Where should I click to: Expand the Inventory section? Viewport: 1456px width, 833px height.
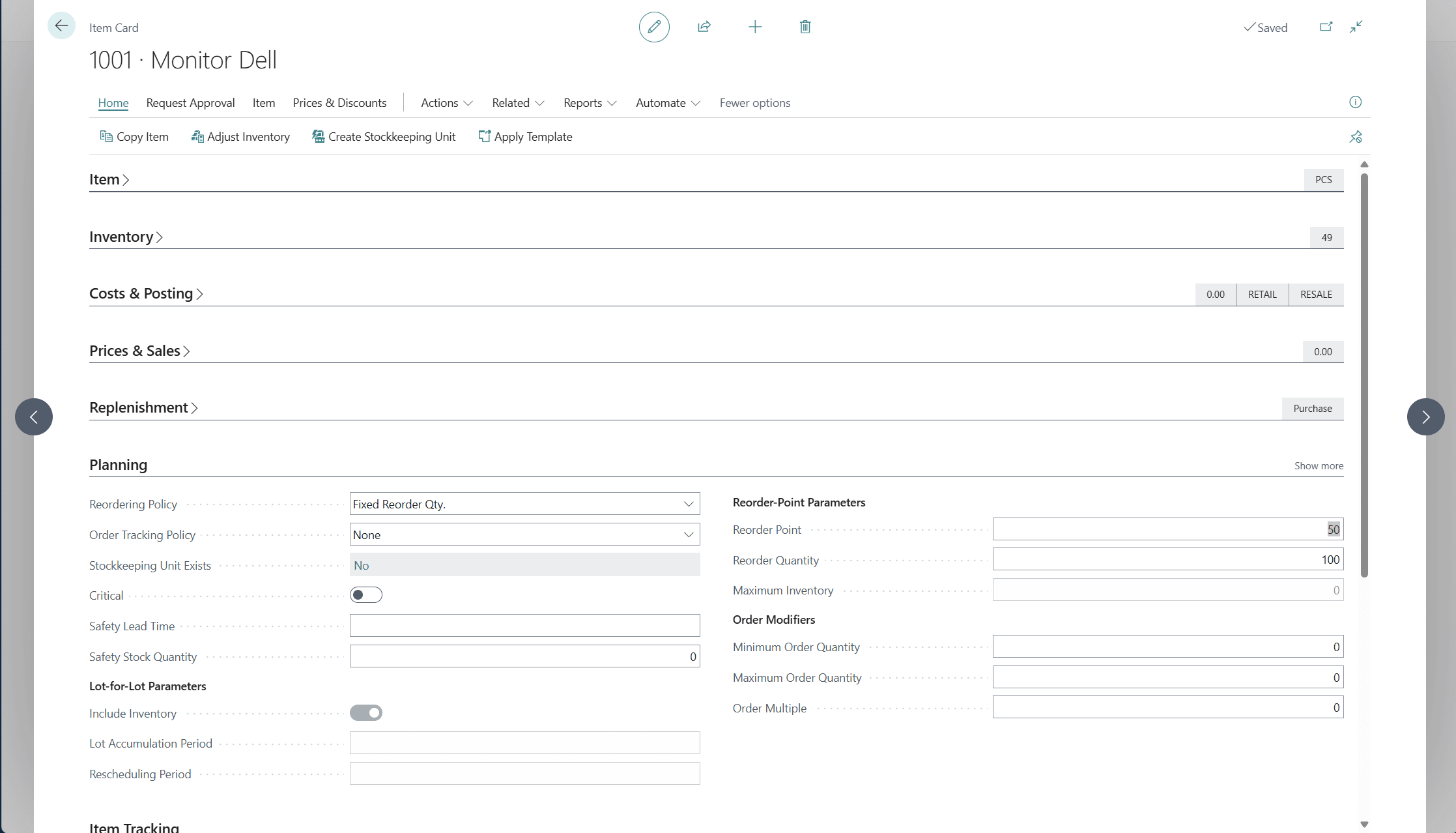click(x=126, y=237)
